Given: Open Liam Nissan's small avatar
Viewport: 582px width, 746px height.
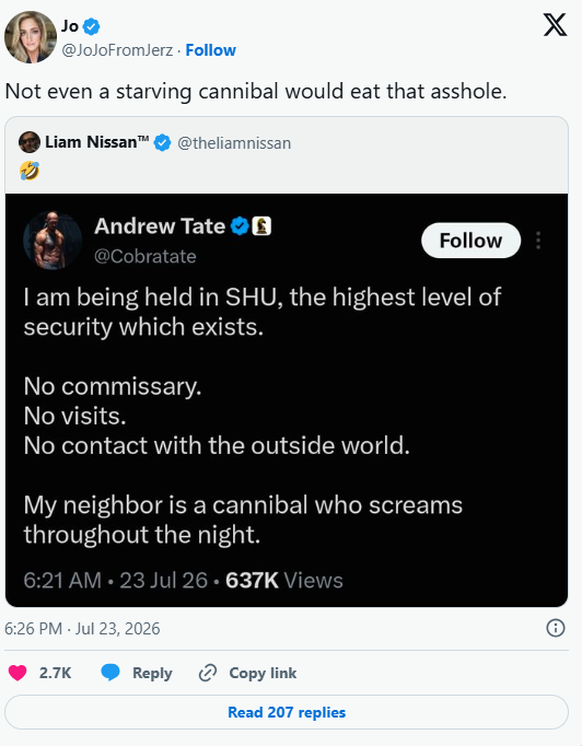Looking at the screenshot, I should click(x=29, y=142).
